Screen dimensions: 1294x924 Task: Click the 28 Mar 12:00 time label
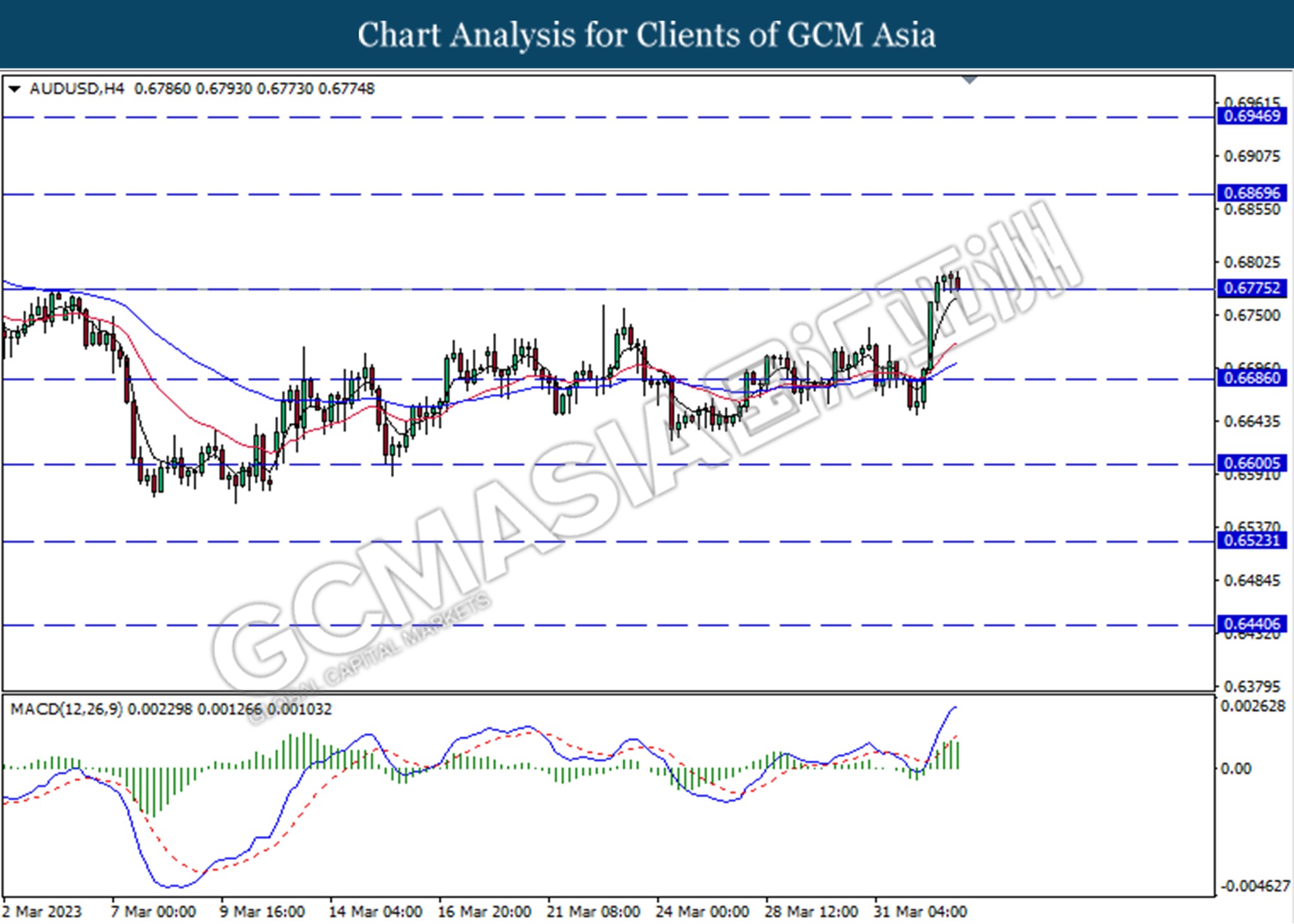(x=811, y=912)
